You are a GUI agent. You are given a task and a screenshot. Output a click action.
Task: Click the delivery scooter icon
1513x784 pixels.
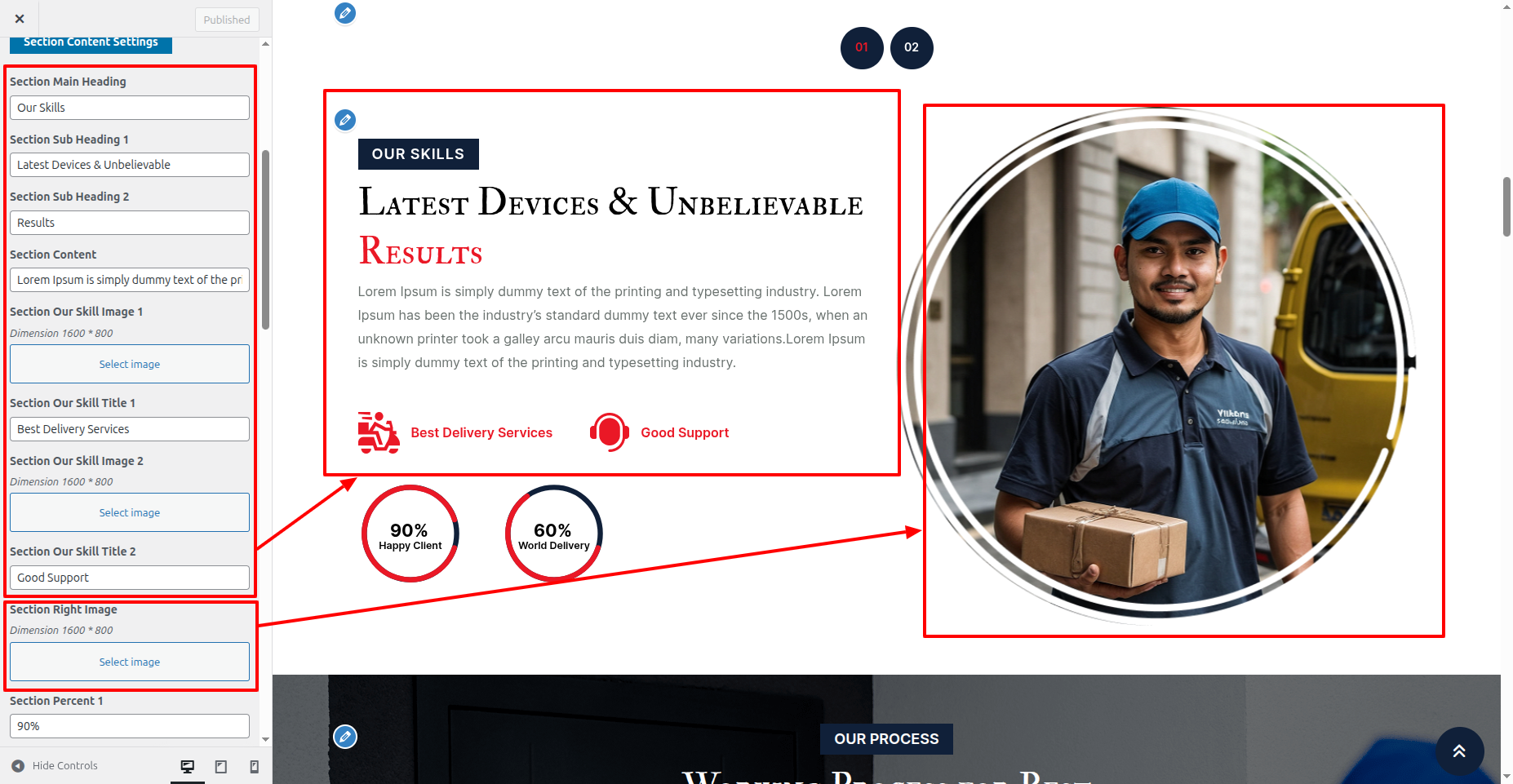[x=379, y=432]
